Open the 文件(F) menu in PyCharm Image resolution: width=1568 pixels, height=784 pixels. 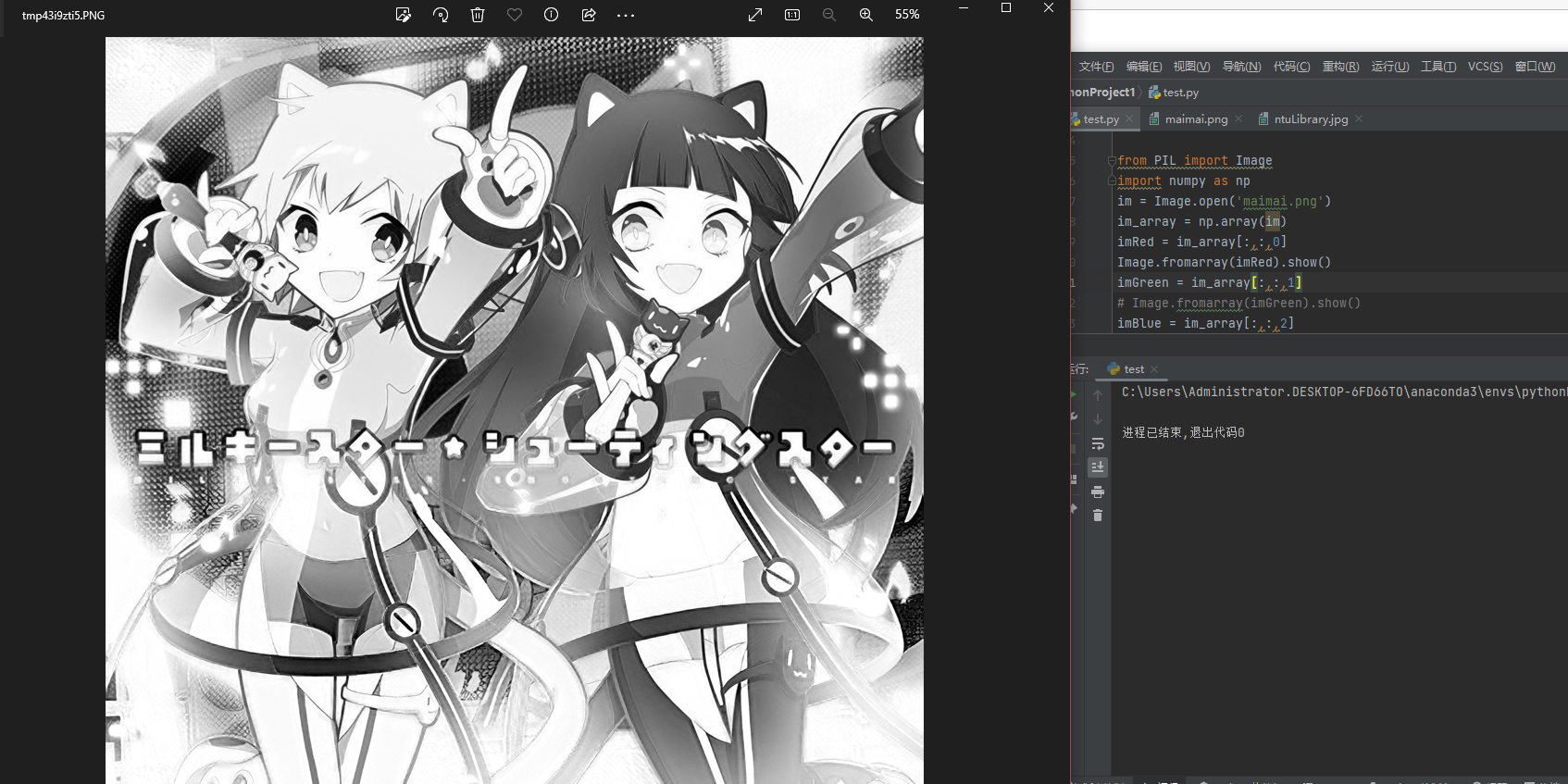pyautogui.click(x=1097, y=67)
